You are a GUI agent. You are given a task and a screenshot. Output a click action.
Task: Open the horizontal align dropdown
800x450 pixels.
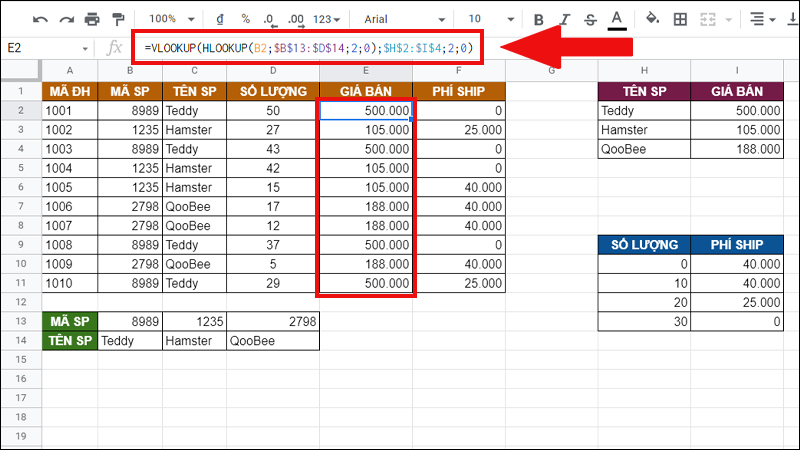coord(762,19)
